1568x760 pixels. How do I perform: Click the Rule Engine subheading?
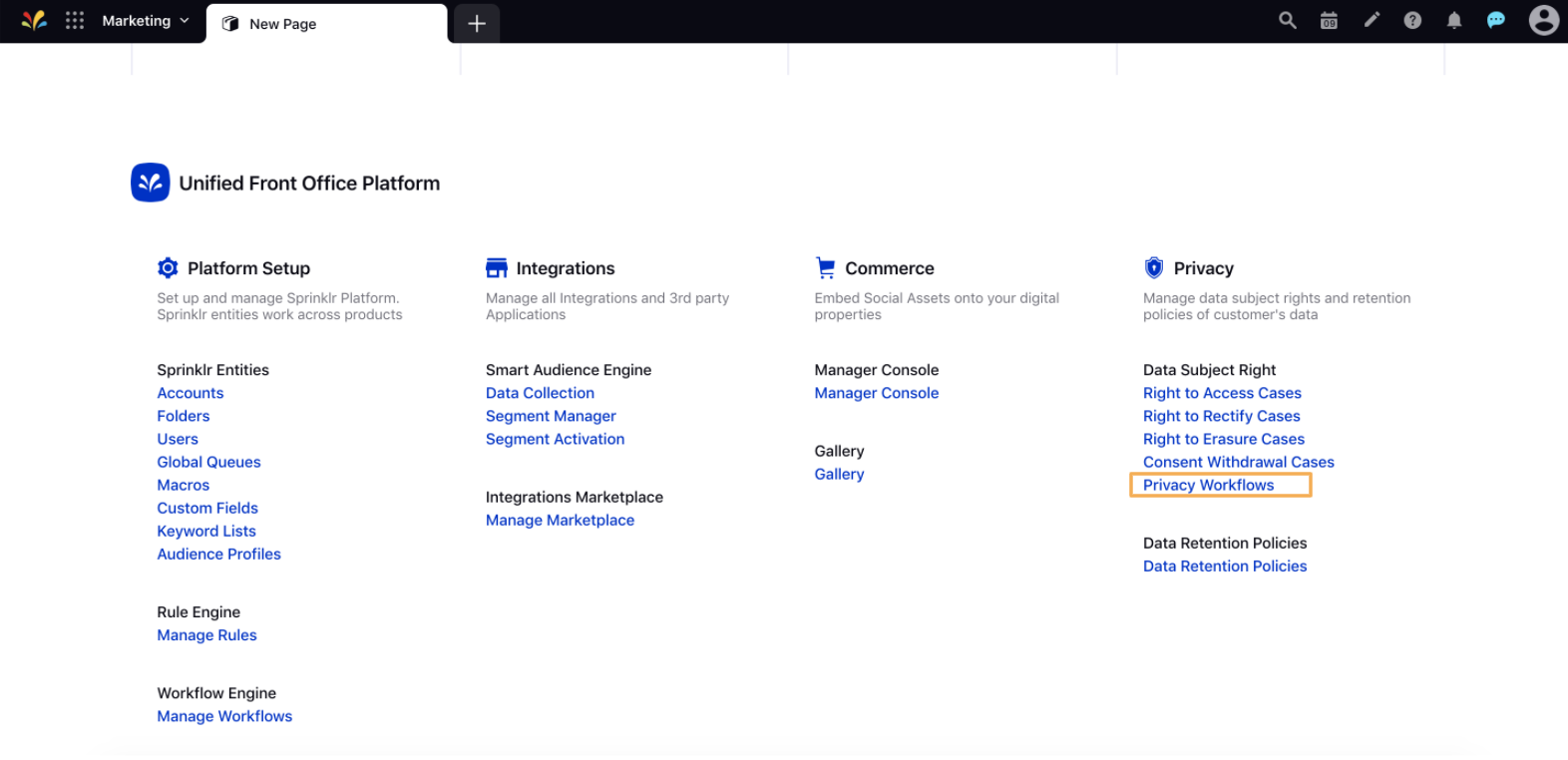click(198, 612)
